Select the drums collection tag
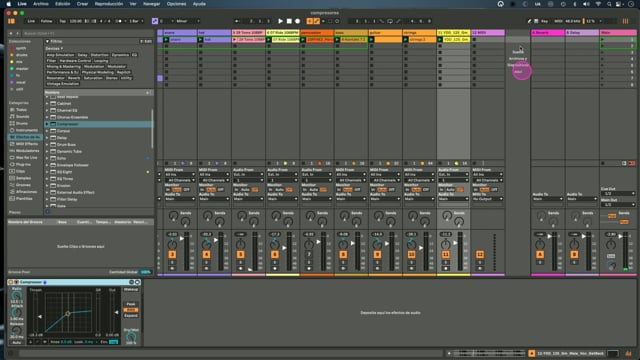 pyautogui.click(x=21, y=55)
